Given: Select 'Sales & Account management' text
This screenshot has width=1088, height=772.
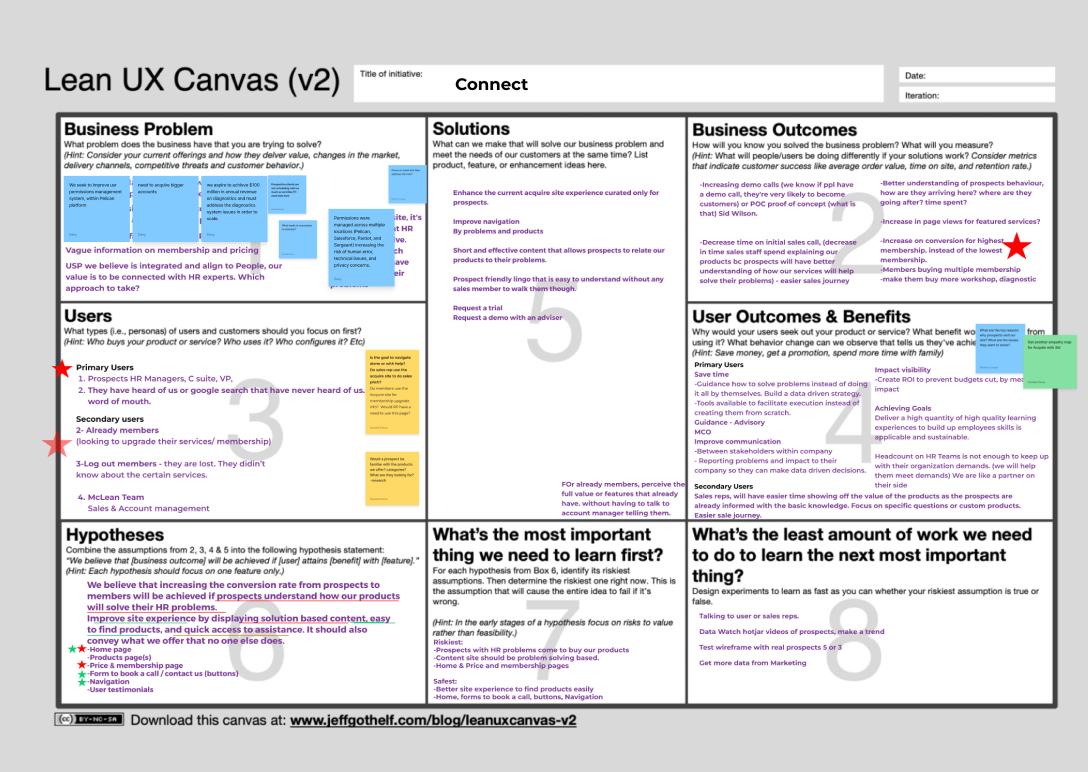Looking at the screenshot, I should (148, 508).
